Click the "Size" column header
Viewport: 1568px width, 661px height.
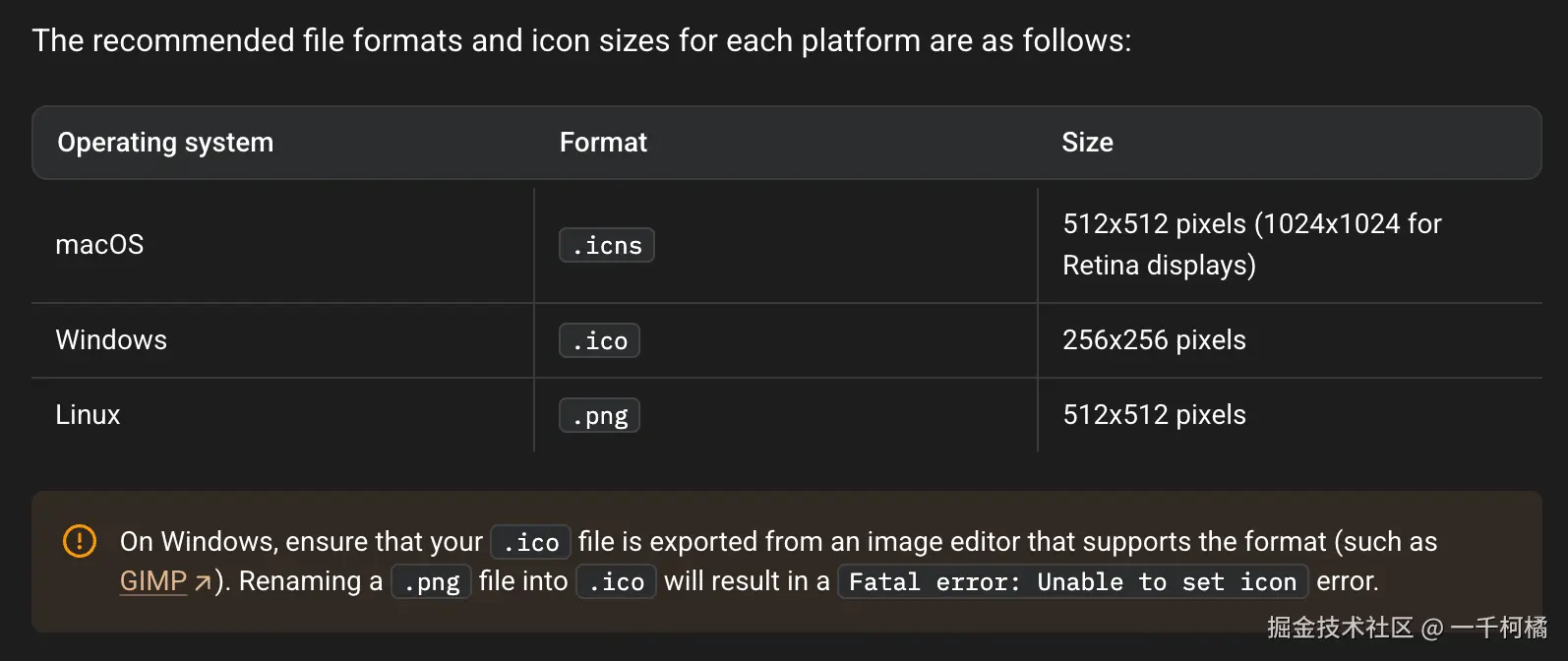point(1087,143)
